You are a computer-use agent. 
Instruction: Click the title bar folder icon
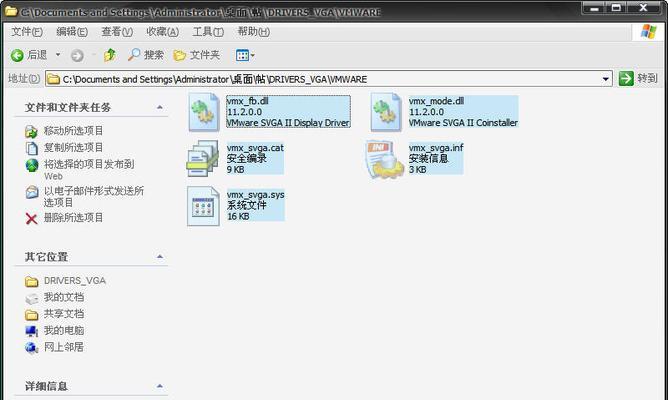[x=11, y=12]
